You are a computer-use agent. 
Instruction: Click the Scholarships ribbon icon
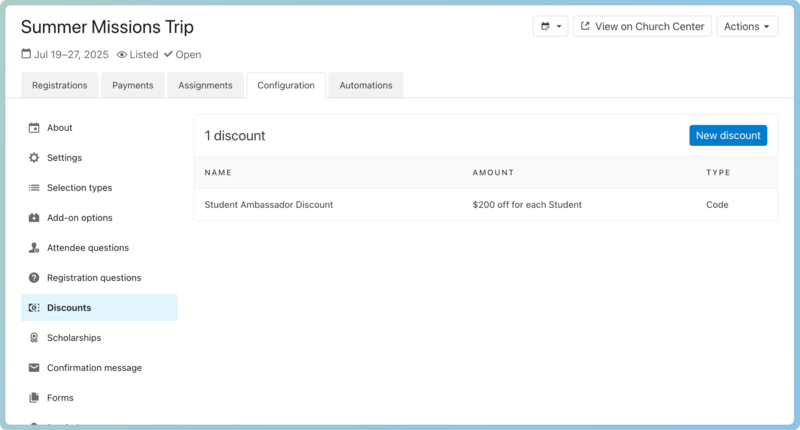coord(34,338)
